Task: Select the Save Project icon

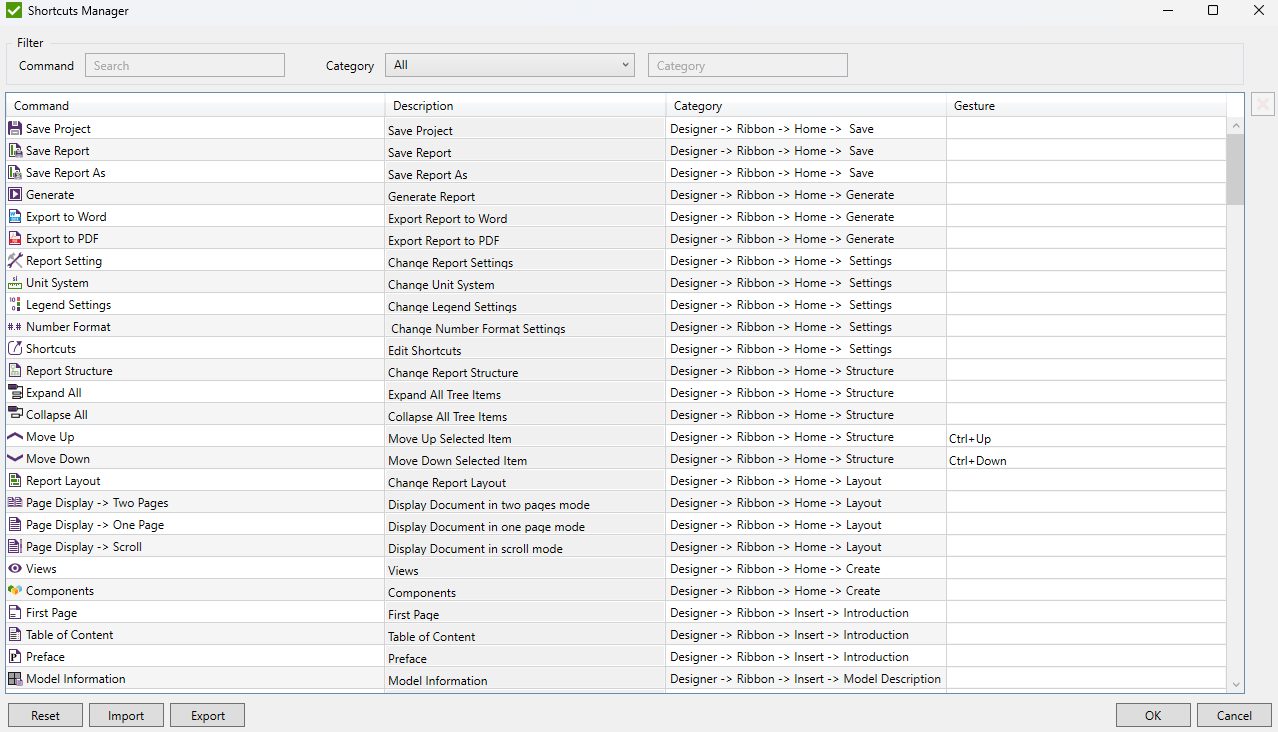Action: click(14, 128)
